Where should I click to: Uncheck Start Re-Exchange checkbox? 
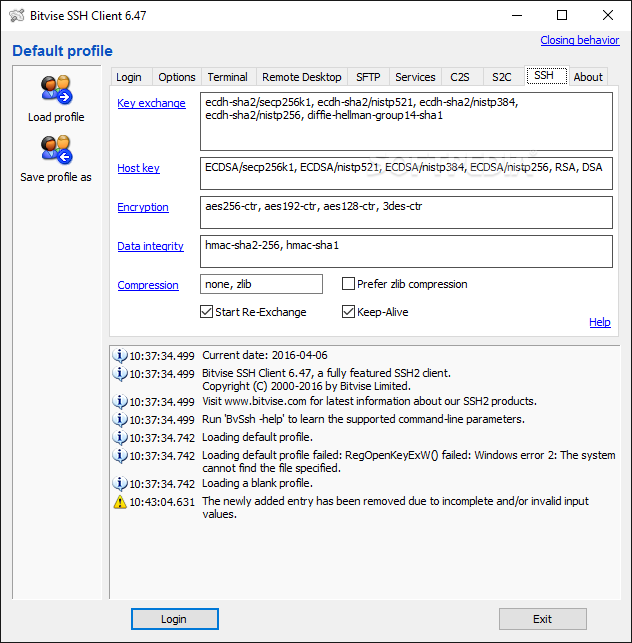pyautogui.click(x=206, y=312)
